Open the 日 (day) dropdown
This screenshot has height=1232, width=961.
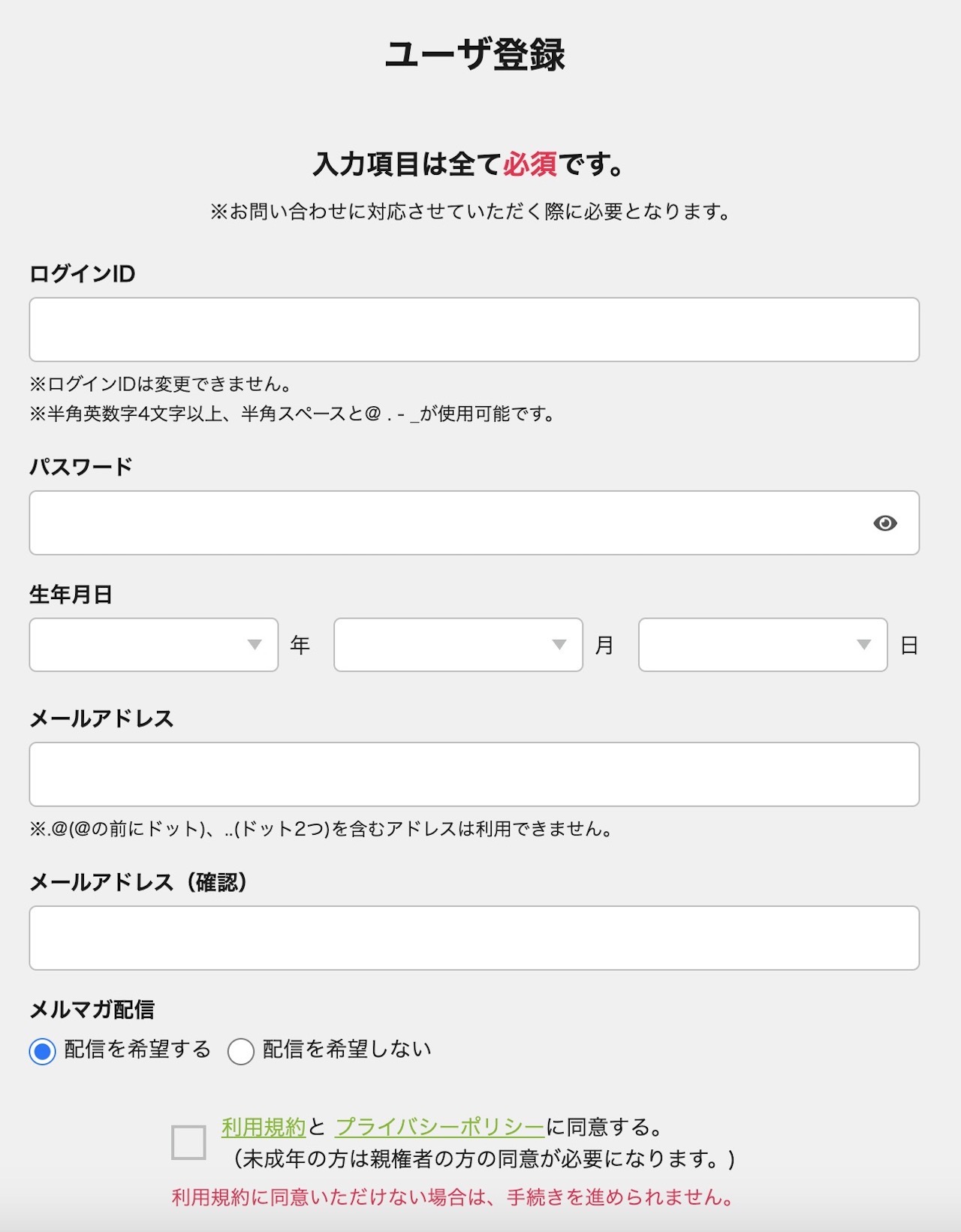761,644
